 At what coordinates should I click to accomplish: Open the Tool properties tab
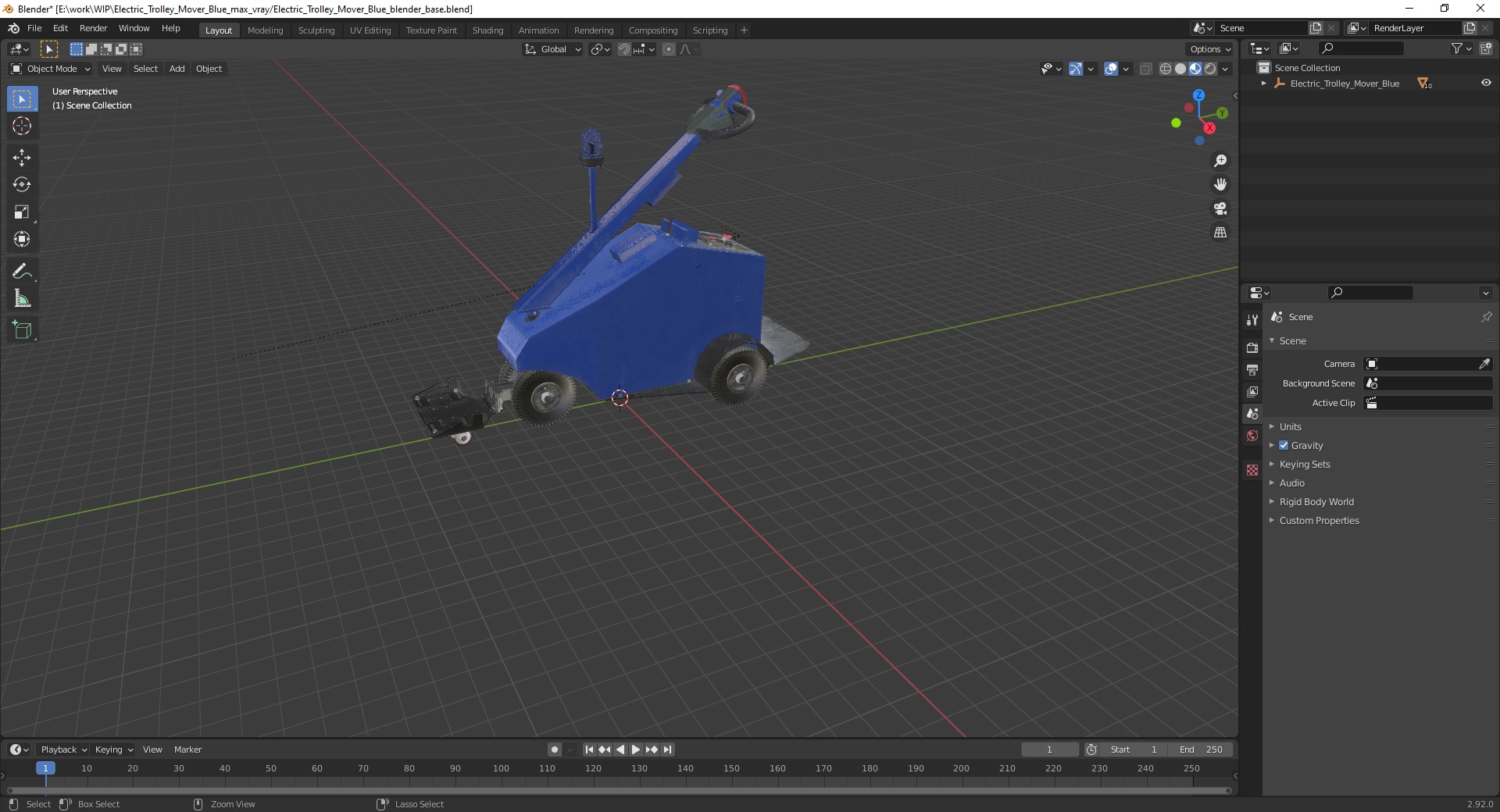[x=1252, y=320]
